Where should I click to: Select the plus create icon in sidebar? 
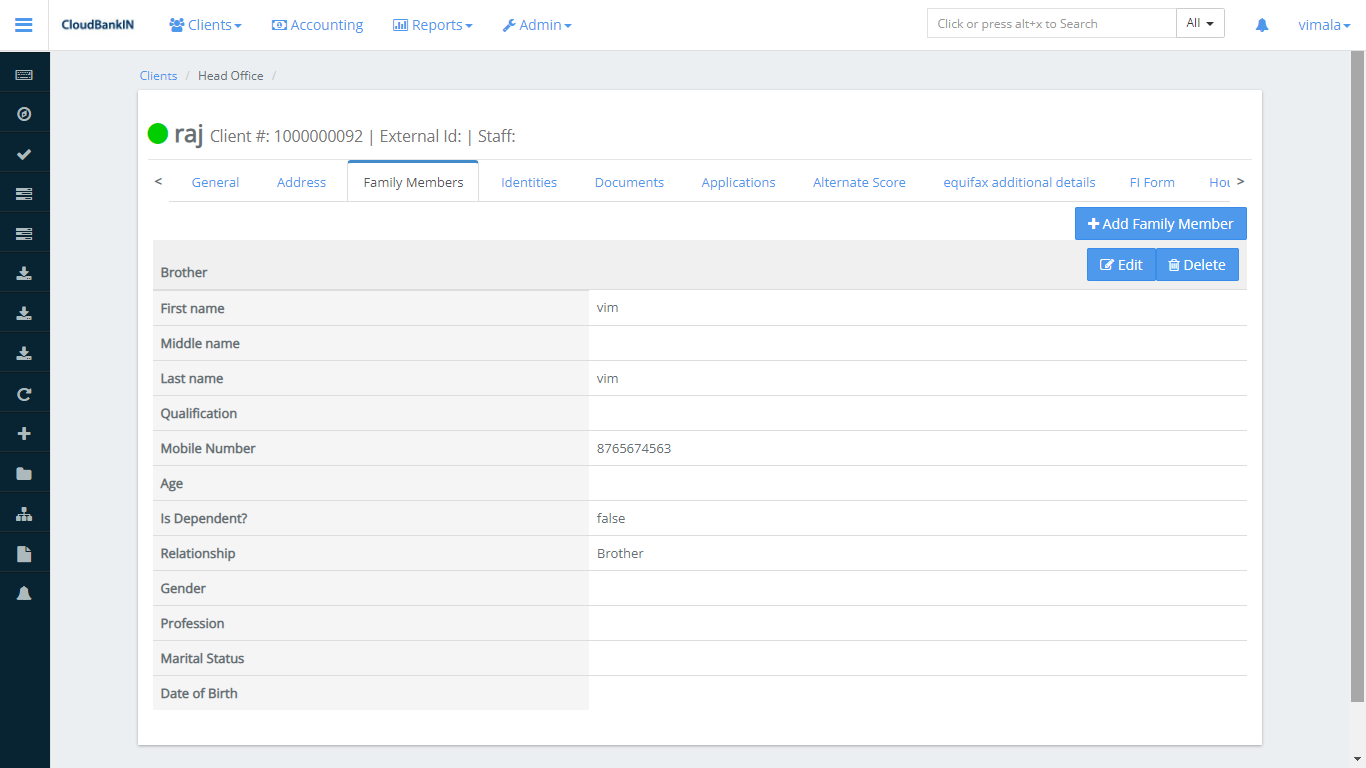[x=24, y=432]
